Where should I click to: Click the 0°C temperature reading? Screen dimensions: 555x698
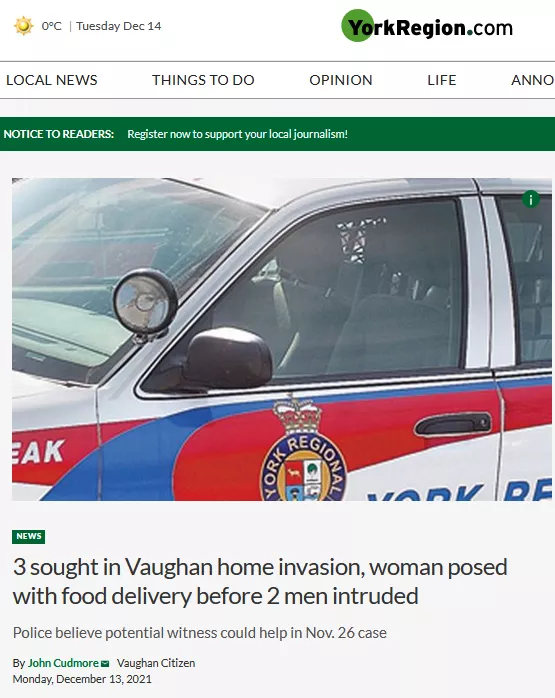52,26
